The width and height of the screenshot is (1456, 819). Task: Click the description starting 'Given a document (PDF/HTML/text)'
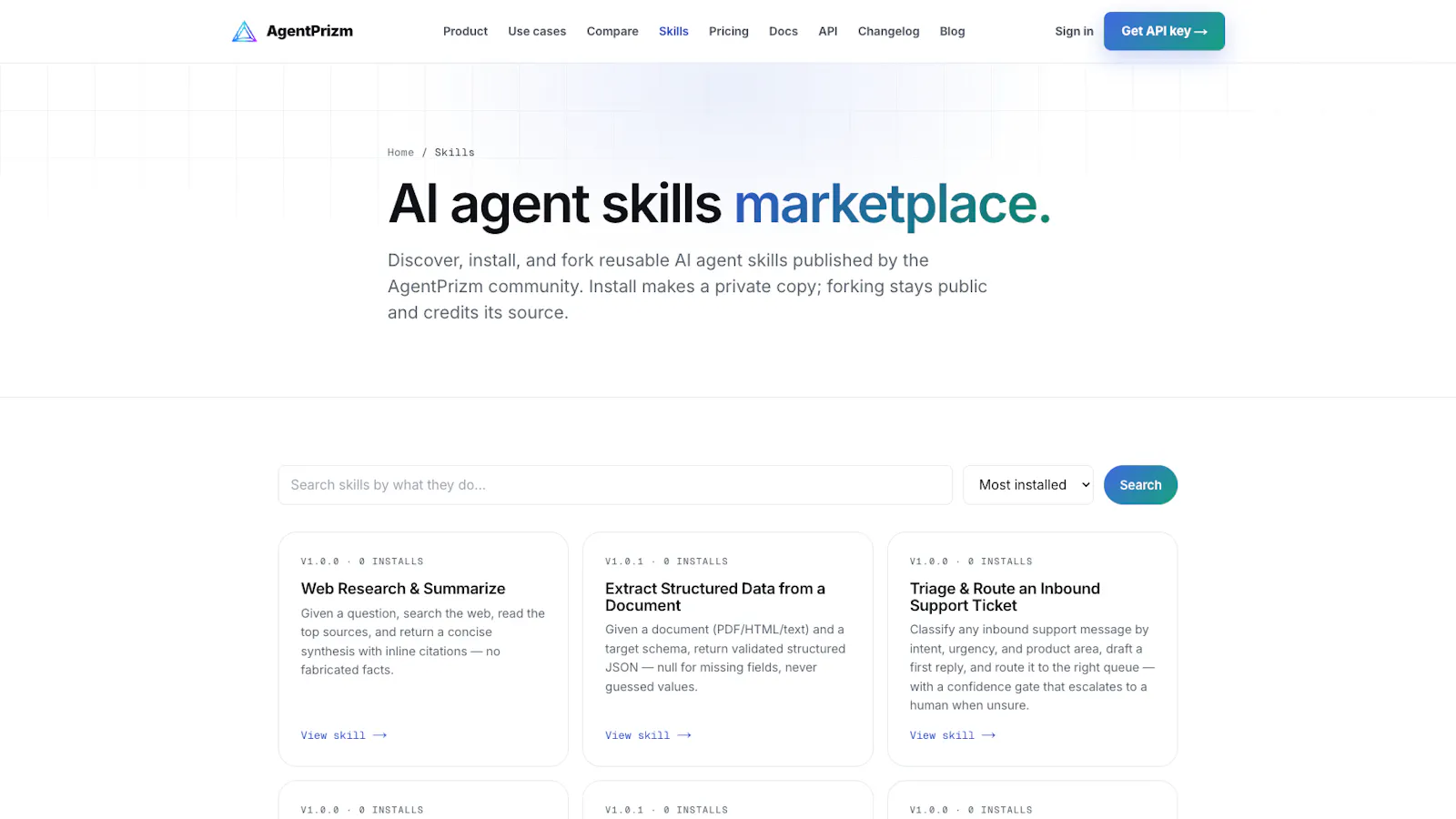[725, 658]
